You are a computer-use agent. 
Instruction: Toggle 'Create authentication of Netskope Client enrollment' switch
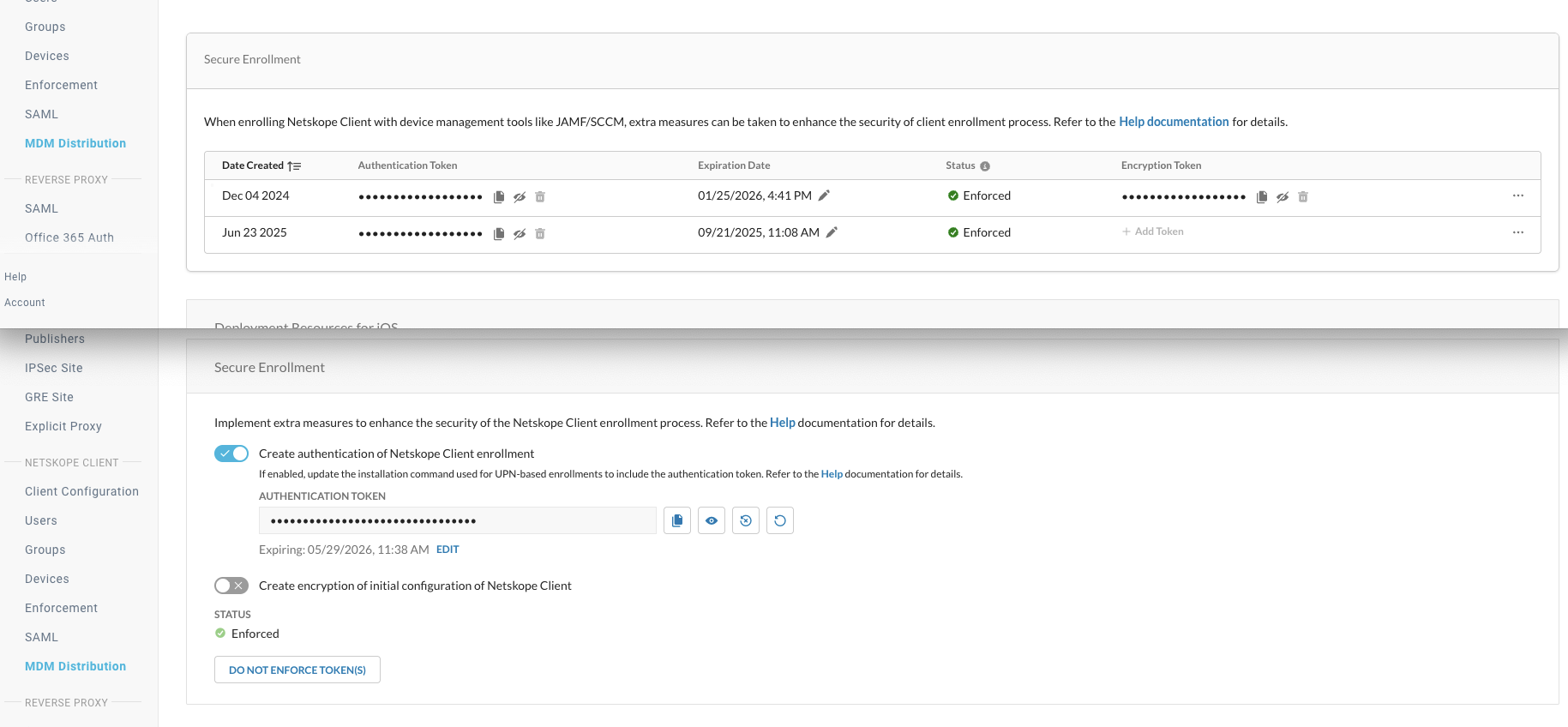(231, 454)
